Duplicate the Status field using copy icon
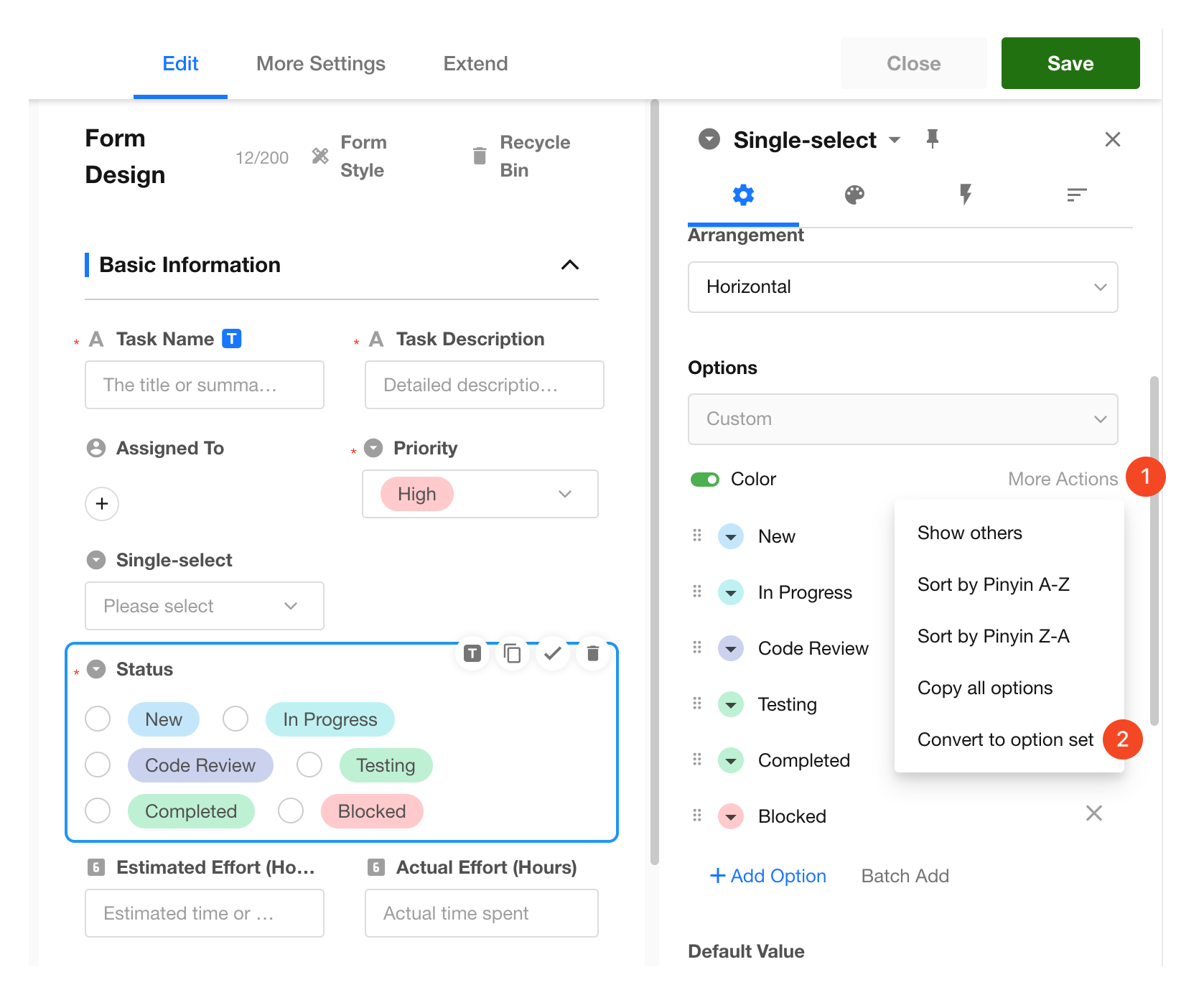Viewport: 1204px width, 995px height. (512, 653)
